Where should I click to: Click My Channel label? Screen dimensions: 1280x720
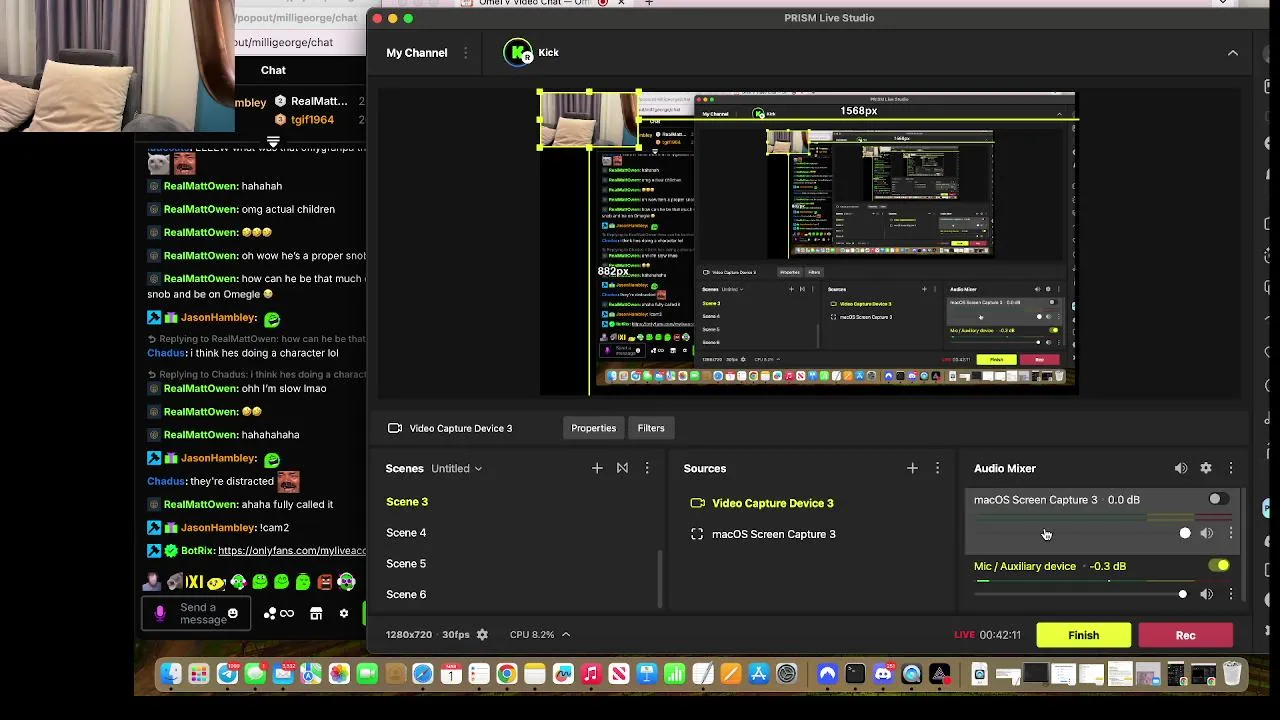(x=417, y=53)
